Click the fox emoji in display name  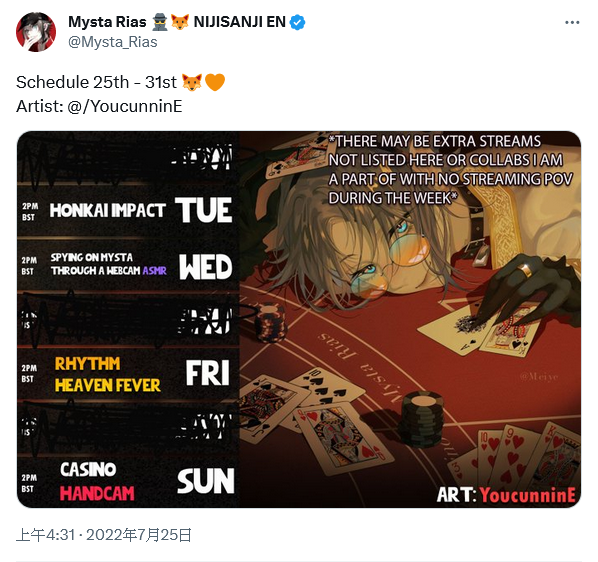[x=180, y=22]
